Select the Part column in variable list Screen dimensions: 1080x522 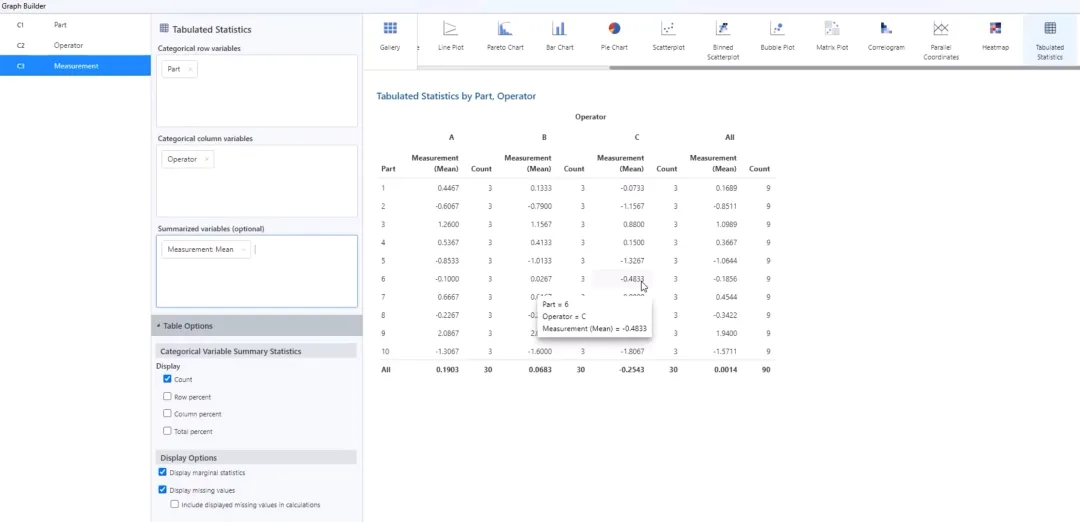click(x=61, y=24)
